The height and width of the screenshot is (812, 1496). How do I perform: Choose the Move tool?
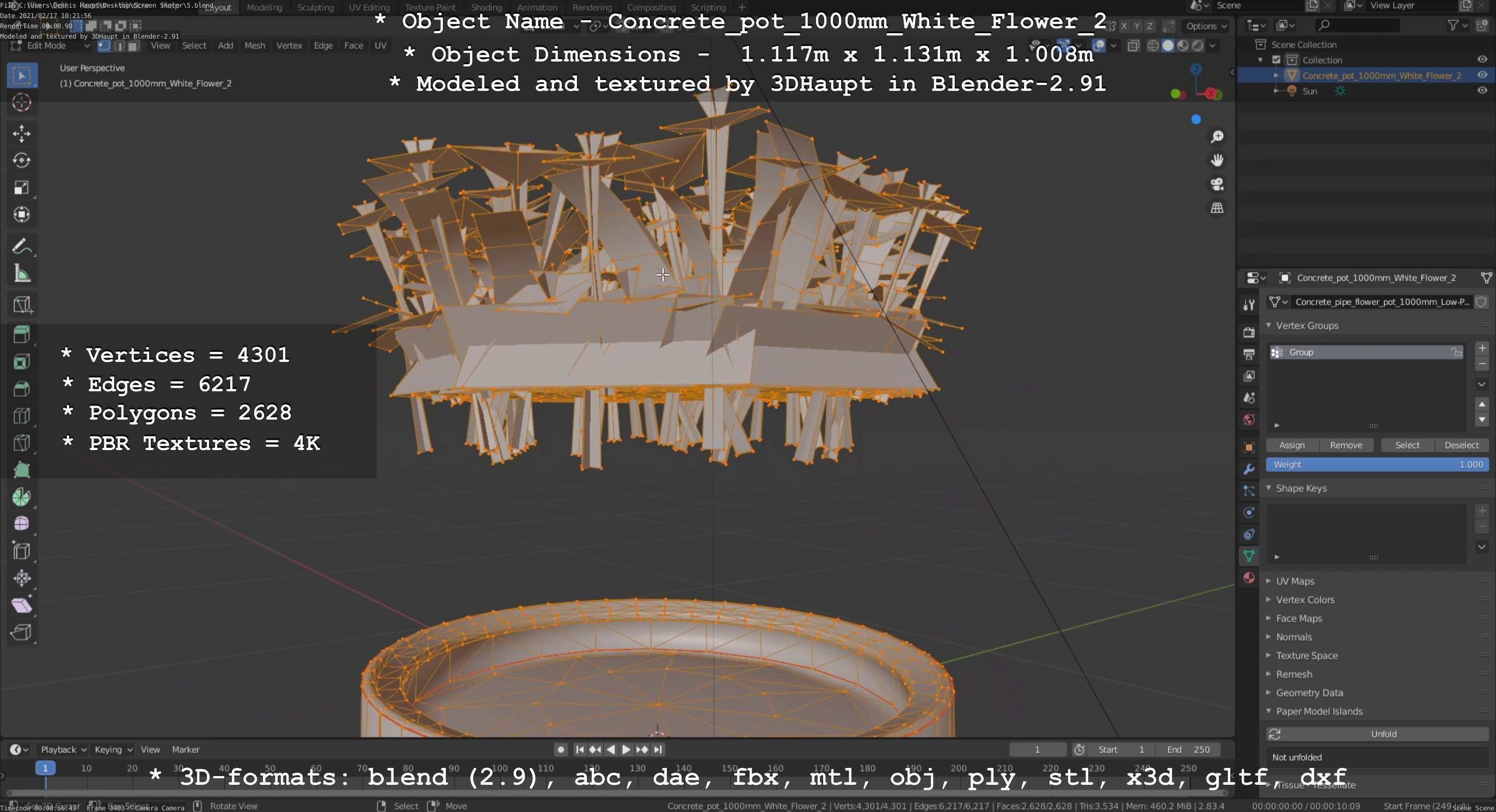pos(22,133)
